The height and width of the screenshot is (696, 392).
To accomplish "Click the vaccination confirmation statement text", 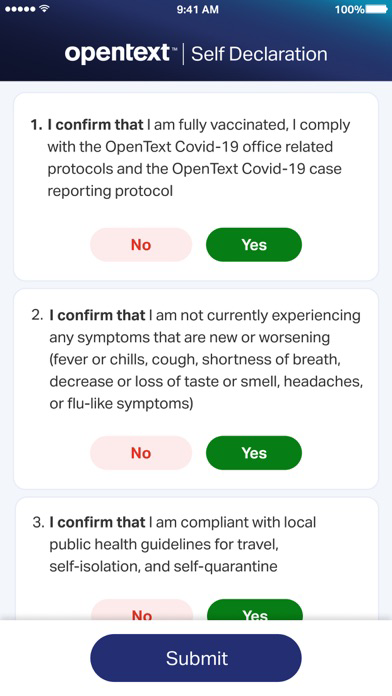I will [199, 158].
